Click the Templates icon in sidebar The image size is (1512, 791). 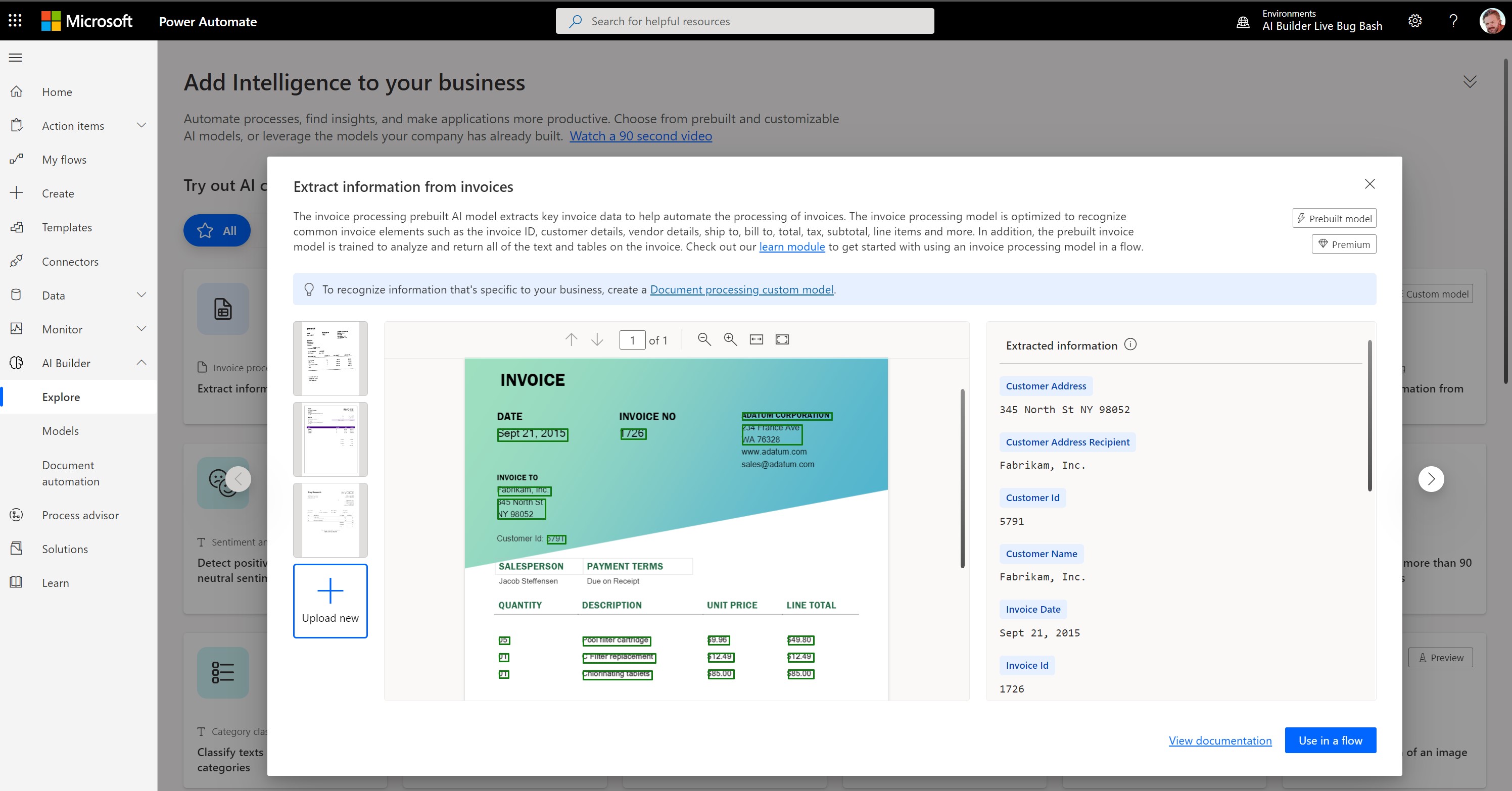coord(17,227)
